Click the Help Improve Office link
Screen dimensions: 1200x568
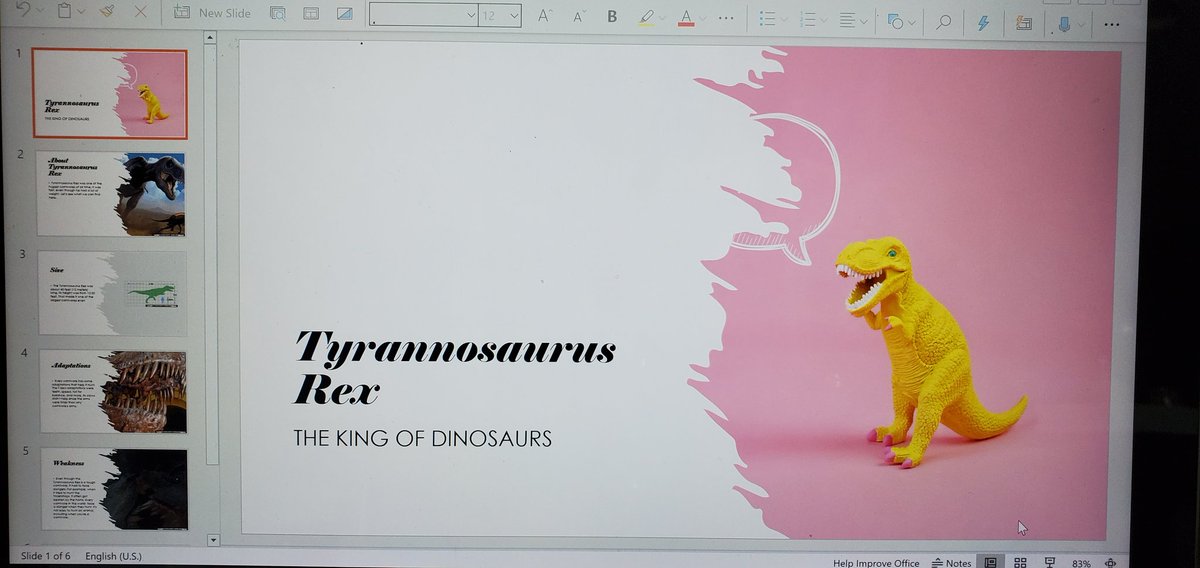pos(876,563)
